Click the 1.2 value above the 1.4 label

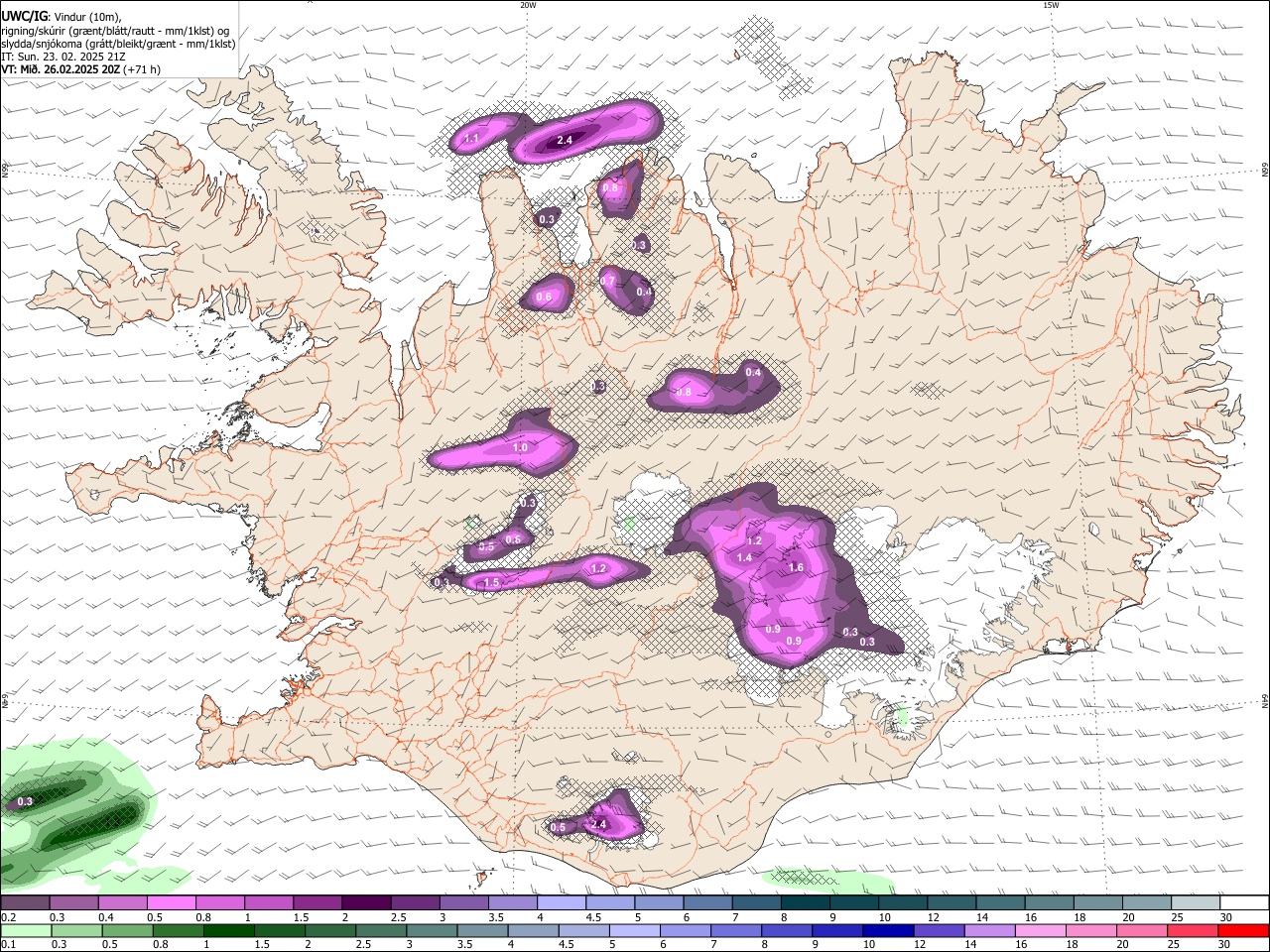pyautogui.click(x=754, y=540)
